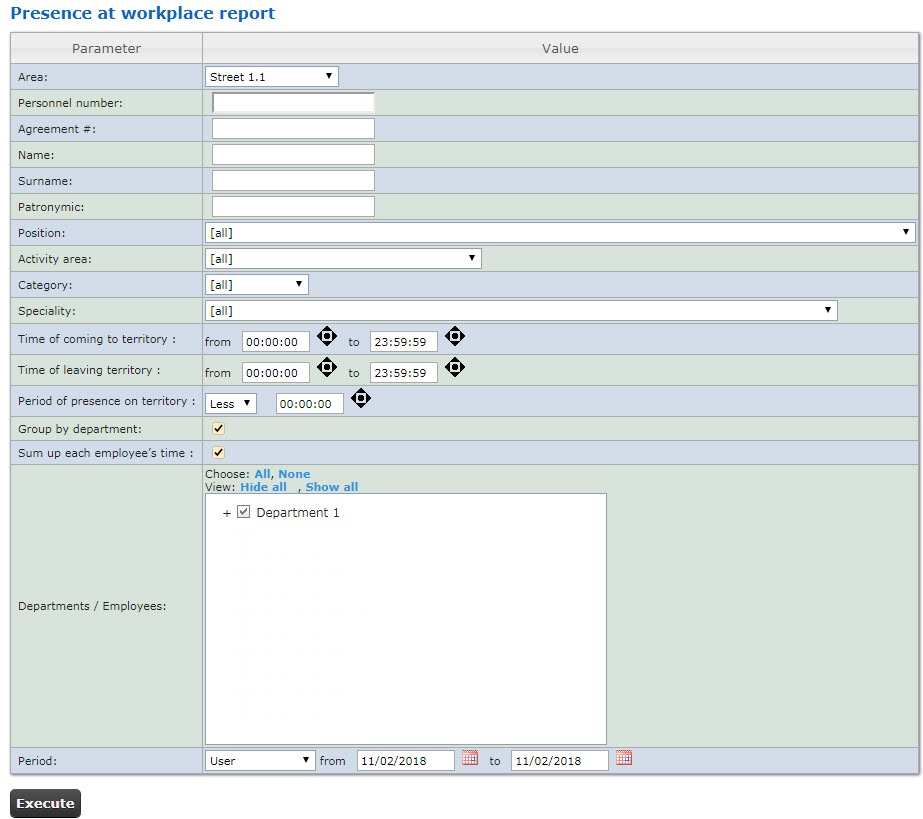Open calendar picker for period 'from' date

point(470,759)
